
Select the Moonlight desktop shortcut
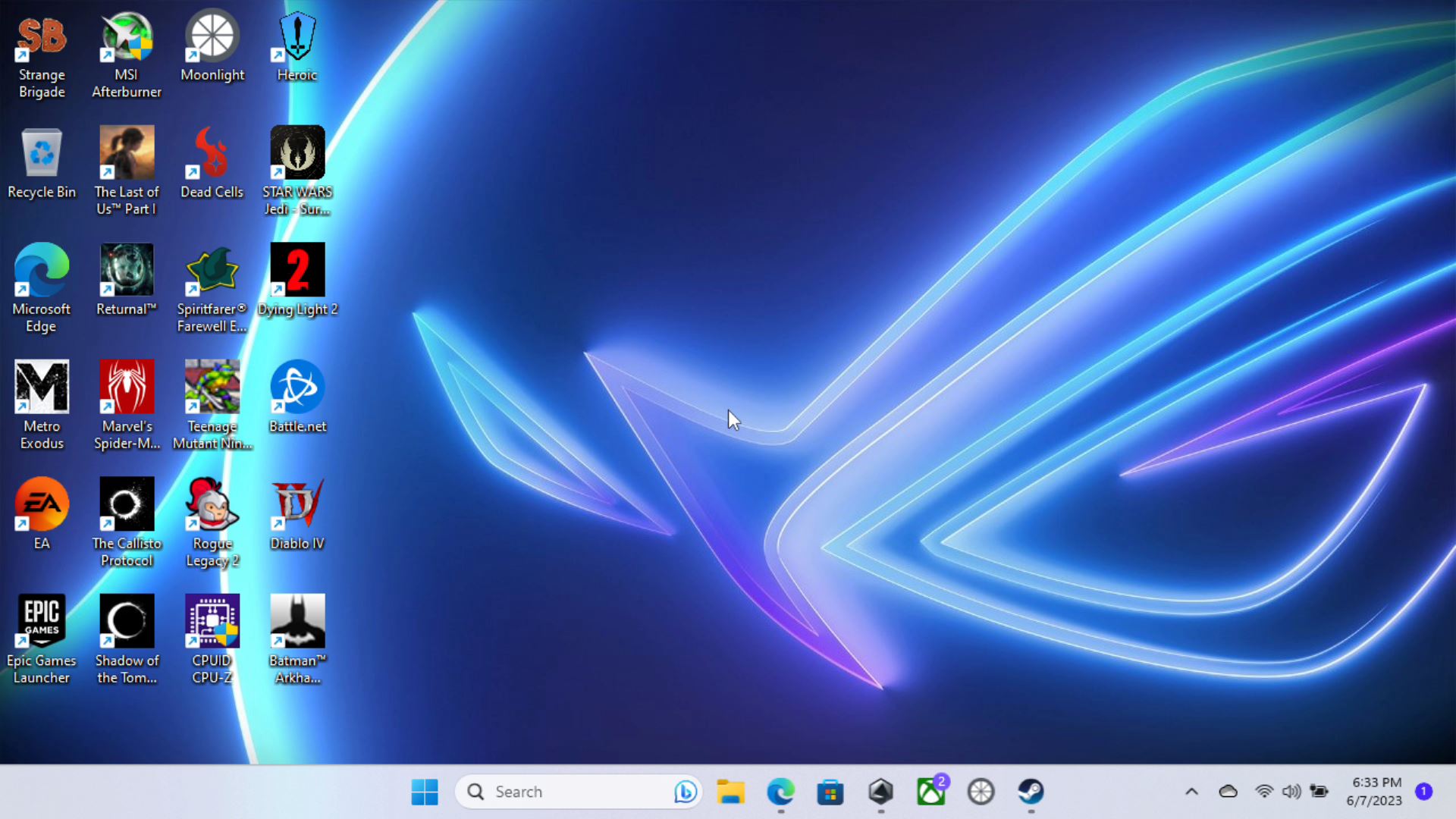point(212,38)
